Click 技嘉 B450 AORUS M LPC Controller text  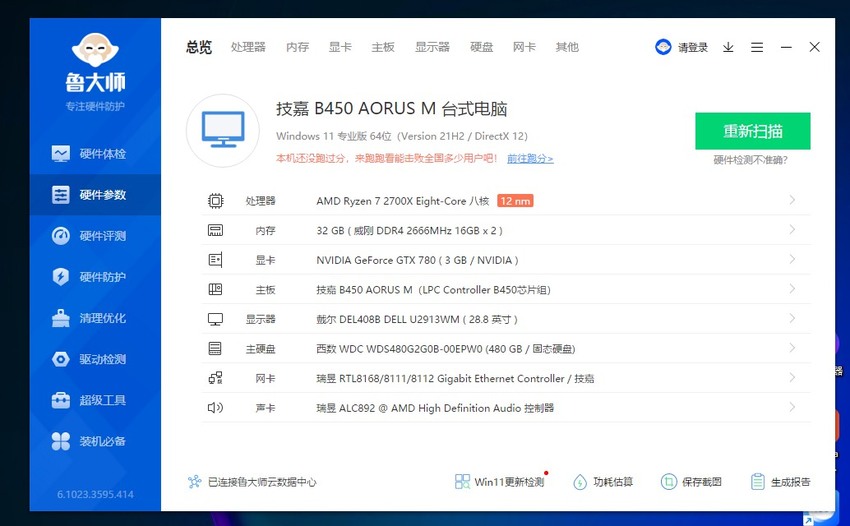tap(433, 290)
